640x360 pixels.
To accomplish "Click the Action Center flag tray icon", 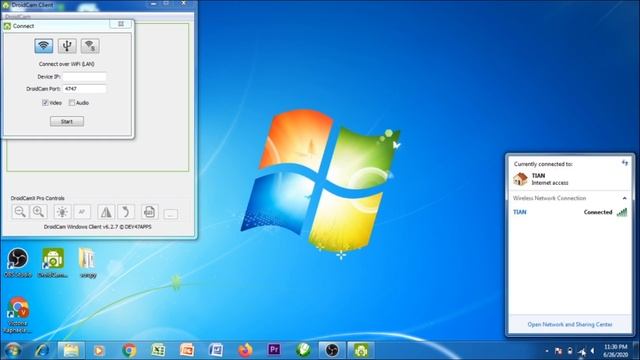I will coord(558,351).
